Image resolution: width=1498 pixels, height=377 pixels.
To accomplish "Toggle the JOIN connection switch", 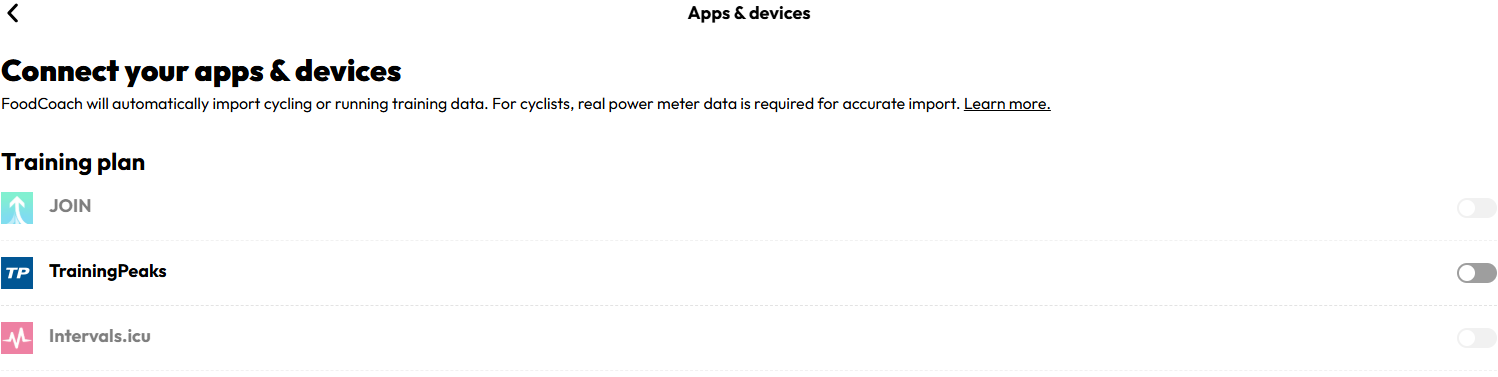I will click(x=1476, y=208).
